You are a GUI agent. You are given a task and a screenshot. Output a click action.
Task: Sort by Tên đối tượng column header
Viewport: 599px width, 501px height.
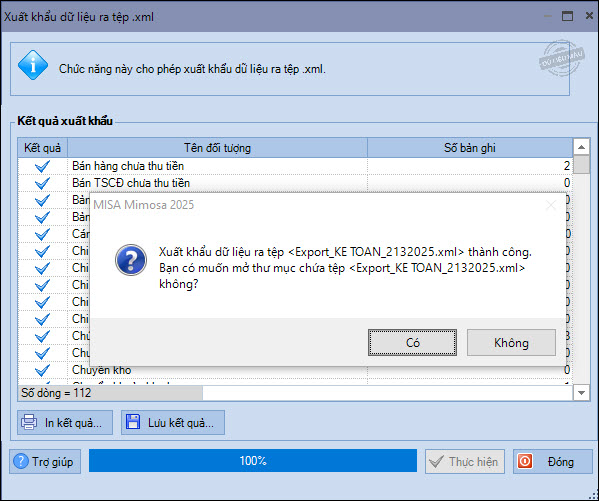217,148
